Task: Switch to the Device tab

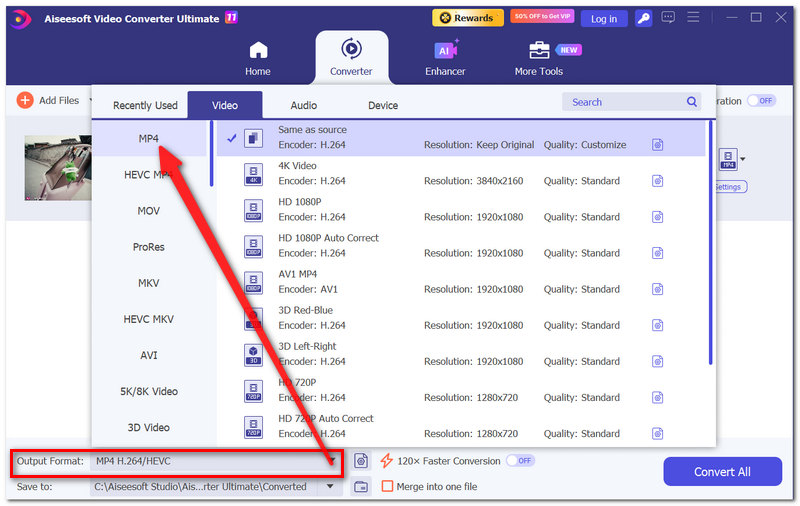Action: [x=383, y=106]
